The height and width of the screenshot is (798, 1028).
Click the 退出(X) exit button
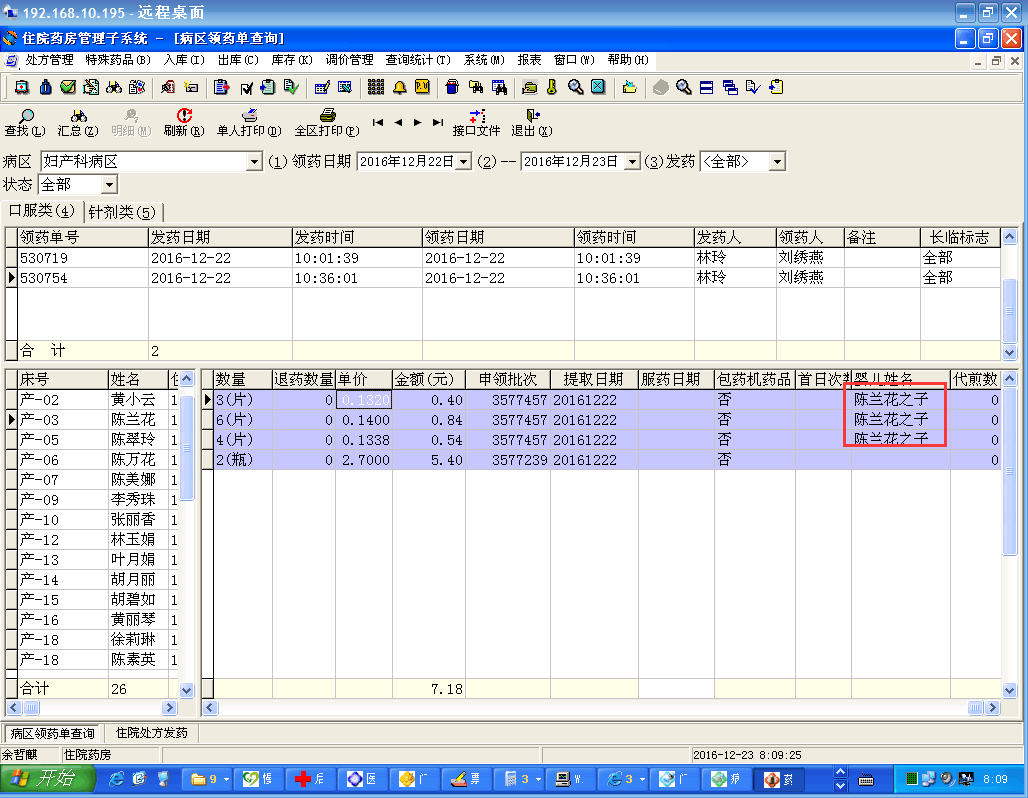click(532, 123)
